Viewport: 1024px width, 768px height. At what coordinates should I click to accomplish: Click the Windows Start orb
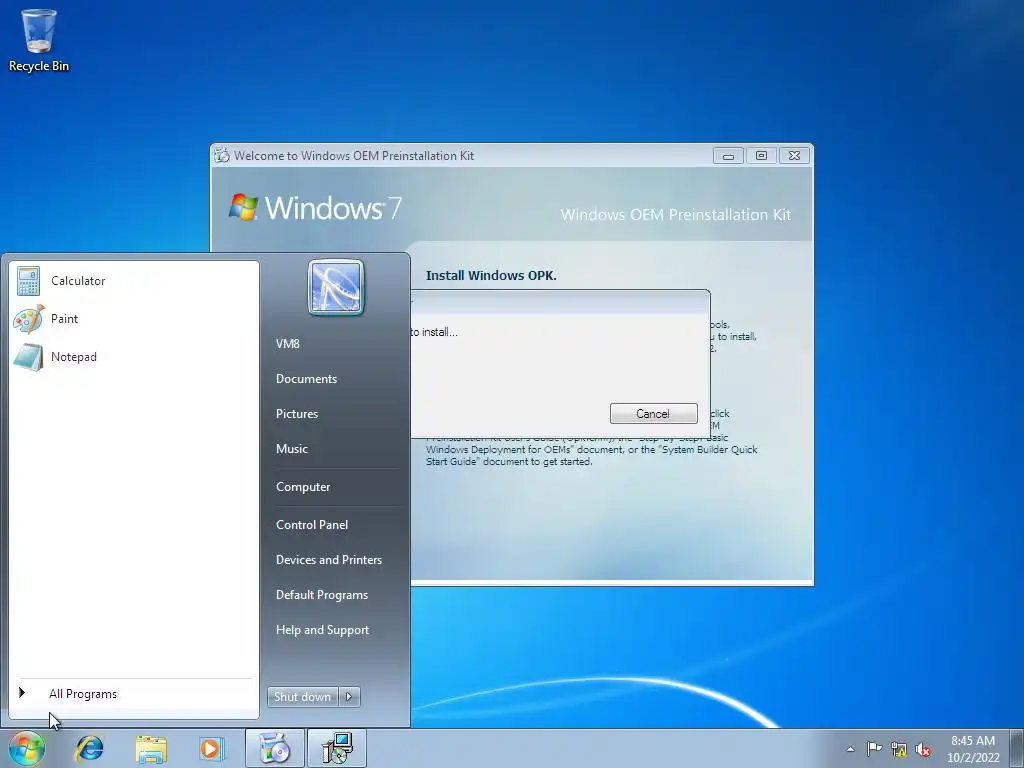click(26, 748)
